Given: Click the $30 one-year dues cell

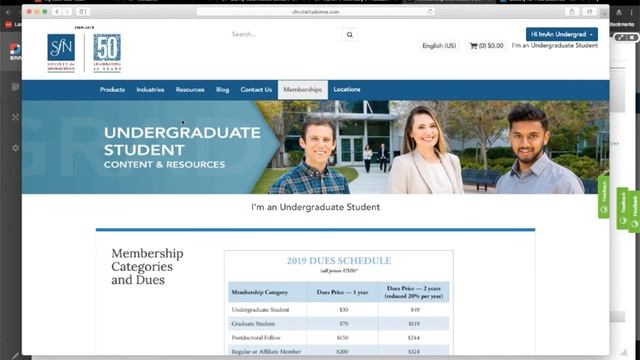Looking at the screenshot, I should point(344,310).
